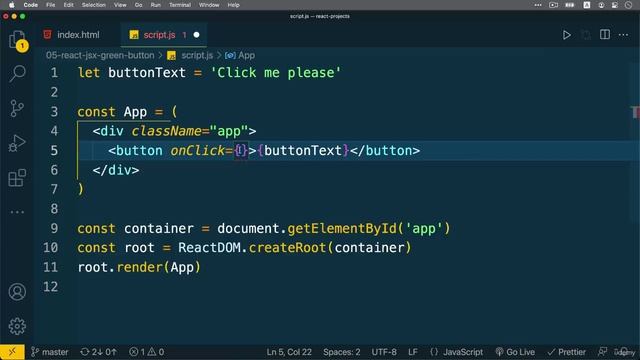
Task: Click createRoot on line 10
Action: pos(287,248)
